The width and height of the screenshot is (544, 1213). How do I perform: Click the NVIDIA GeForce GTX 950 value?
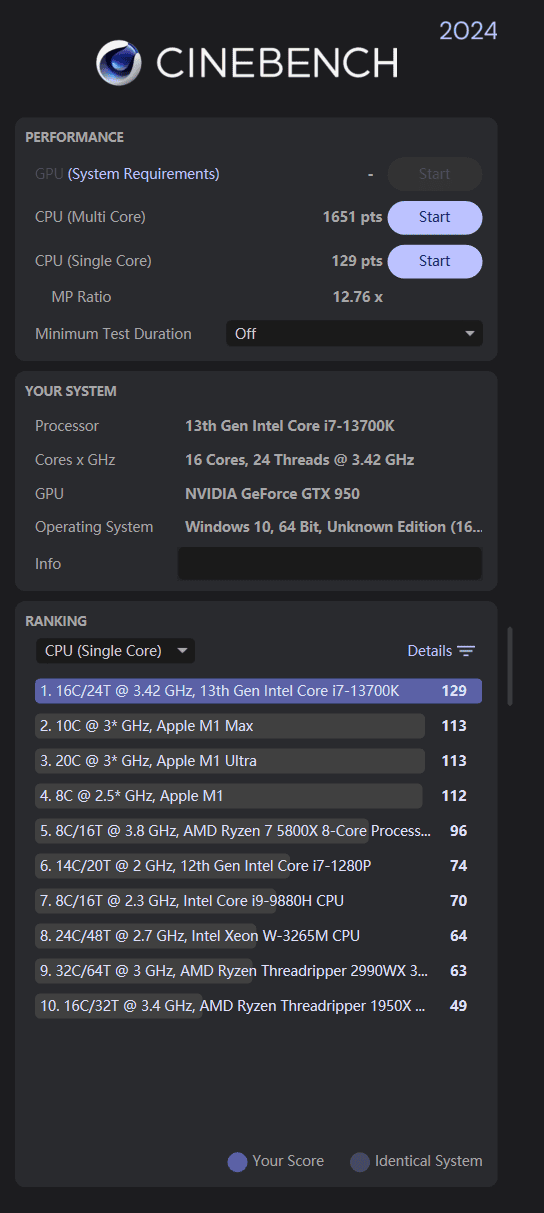(x=272, y=494)
